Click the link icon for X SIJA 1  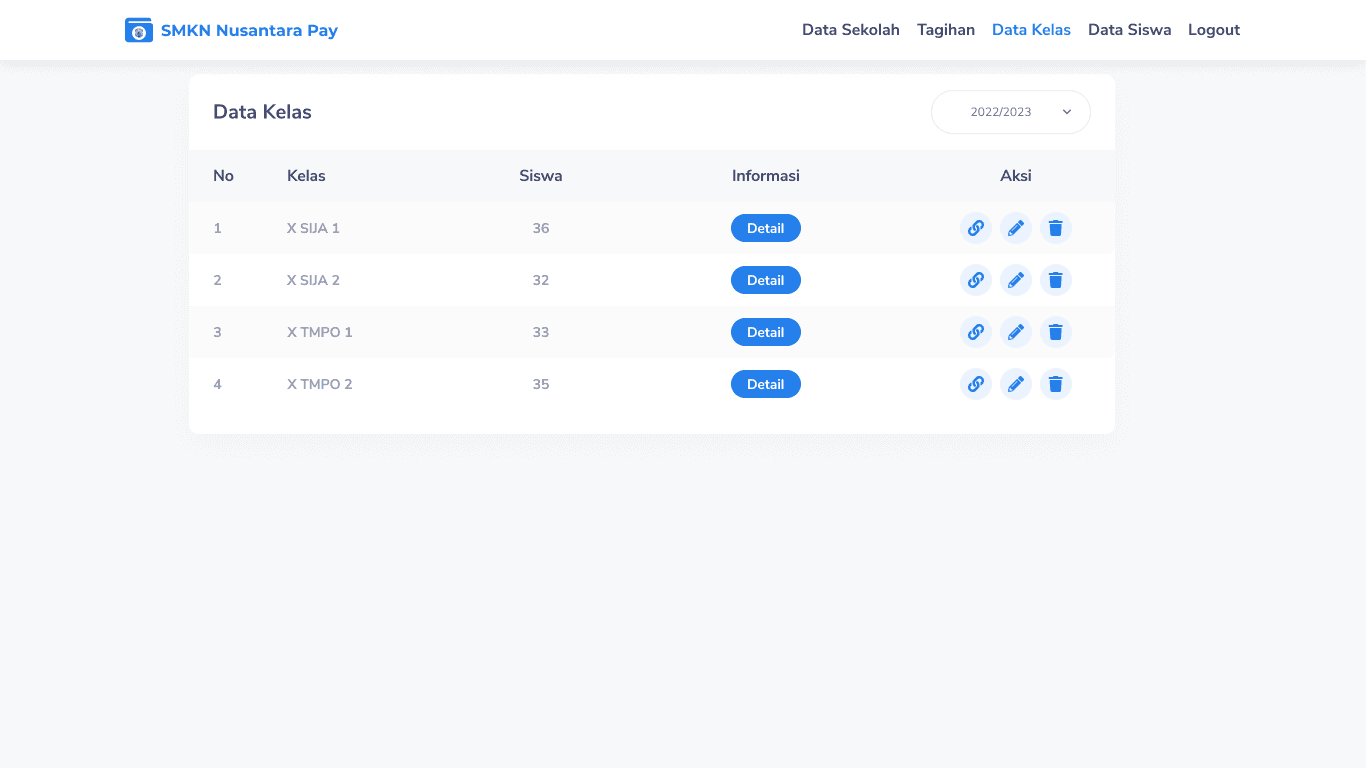[976, 228]
